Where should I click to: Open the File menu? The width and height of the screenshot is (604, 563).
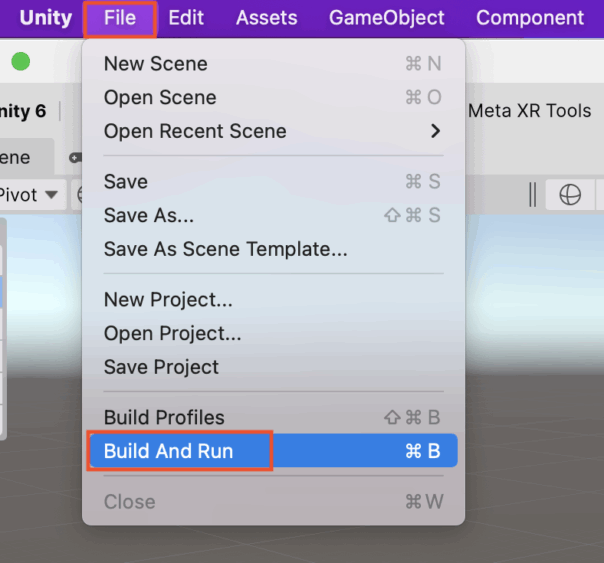(x=120, y=18)
